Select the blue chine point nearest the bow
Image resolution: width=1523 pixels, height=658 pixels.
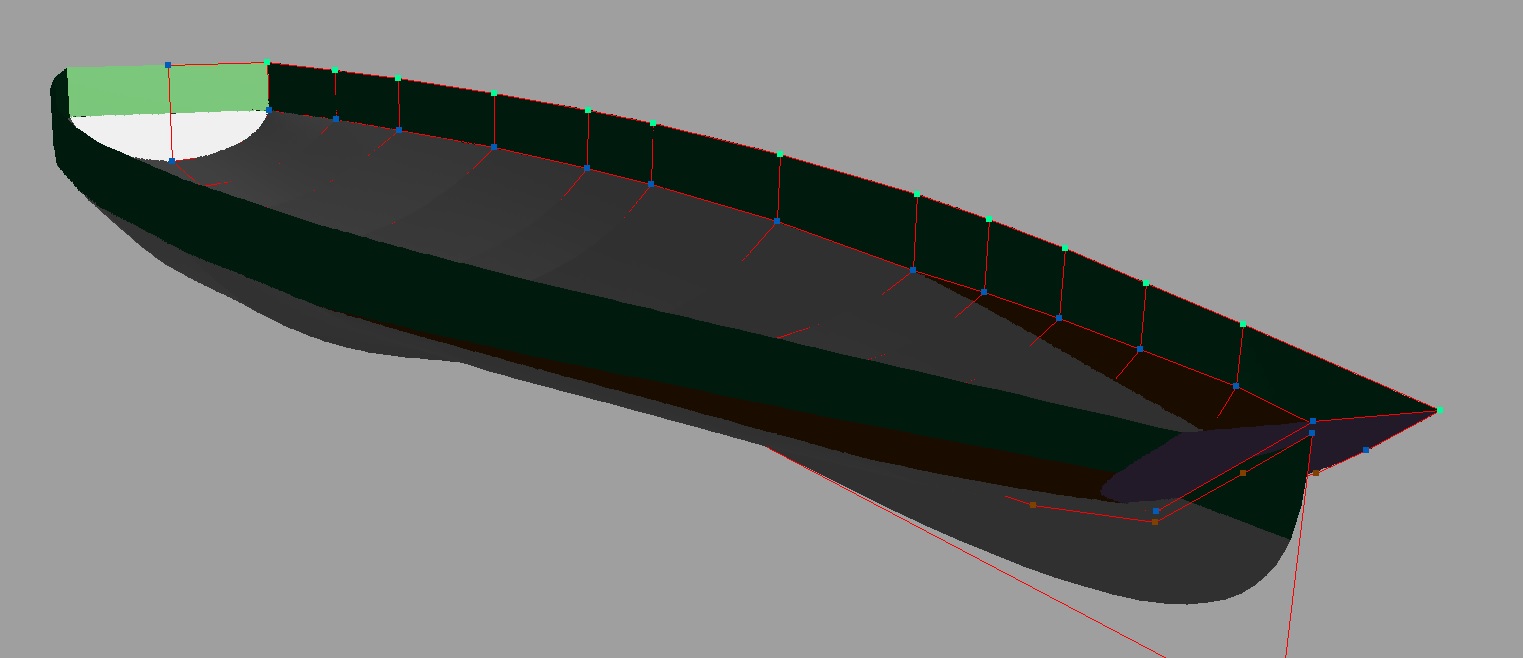pyautogui.click(x=1236, y=386)
